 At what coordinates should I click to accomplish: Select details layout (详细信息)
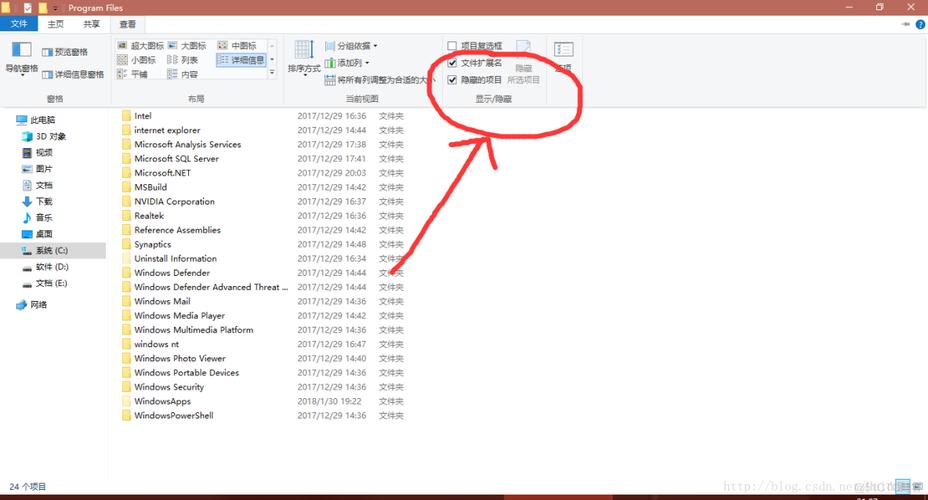tap(241, 60)
